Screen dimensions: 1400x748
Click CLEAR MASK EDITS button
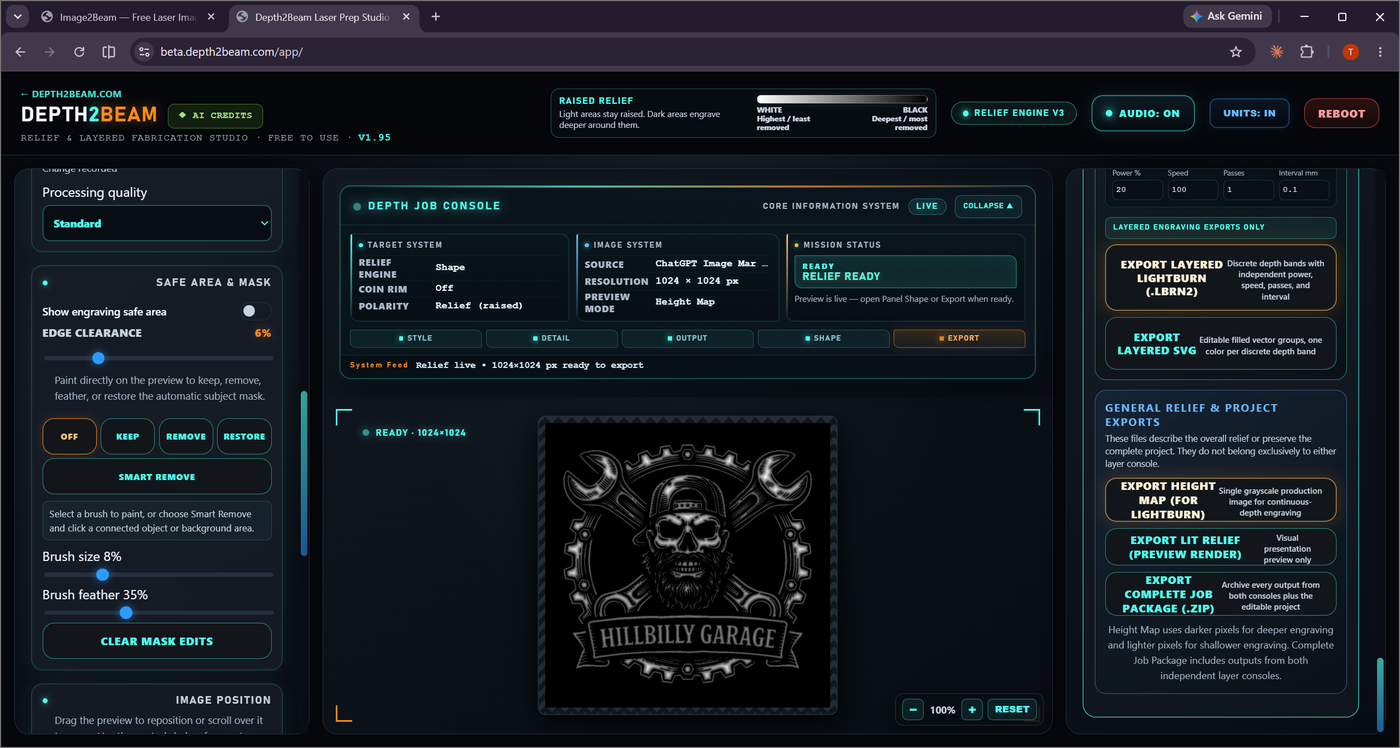point(157,641)
